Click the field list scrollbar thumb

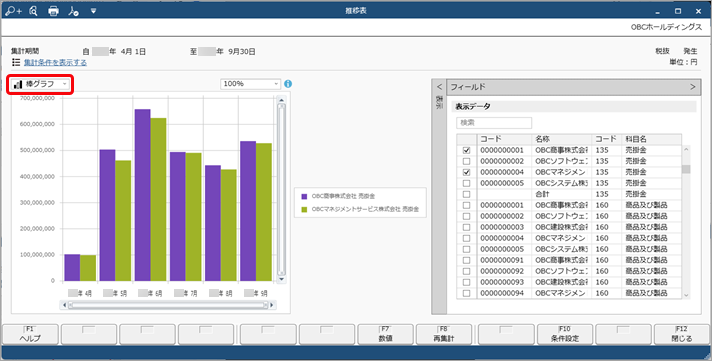tap(686, 169)
